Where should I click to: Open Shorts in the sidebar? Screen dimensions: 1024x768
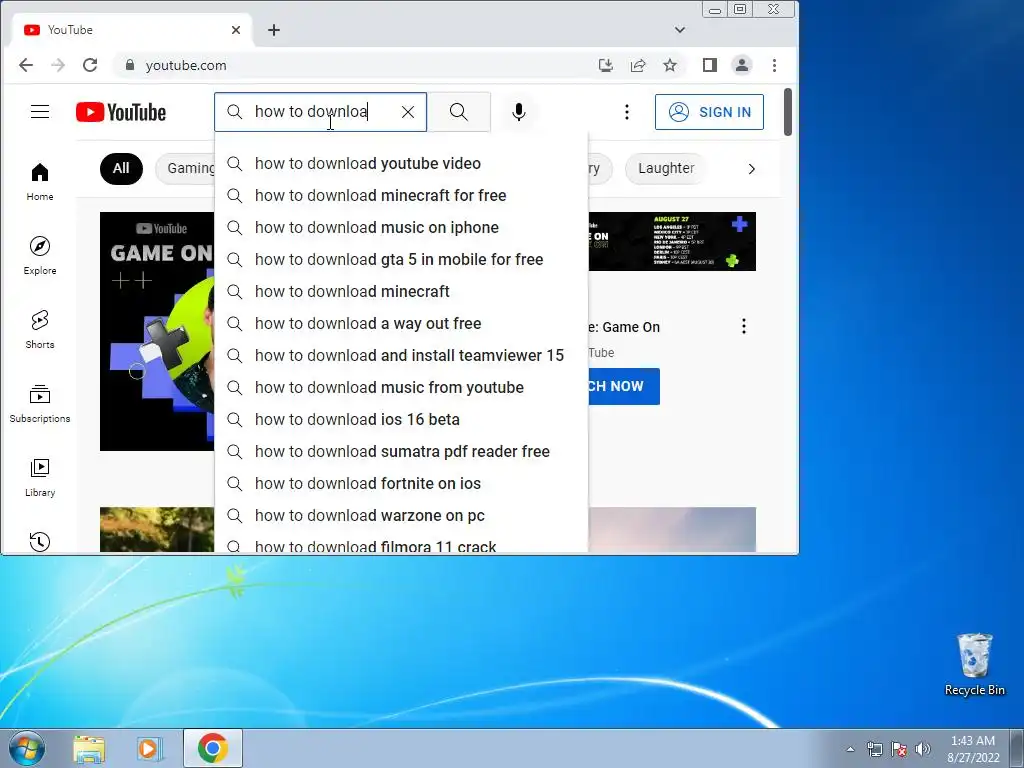pos(40,329)
